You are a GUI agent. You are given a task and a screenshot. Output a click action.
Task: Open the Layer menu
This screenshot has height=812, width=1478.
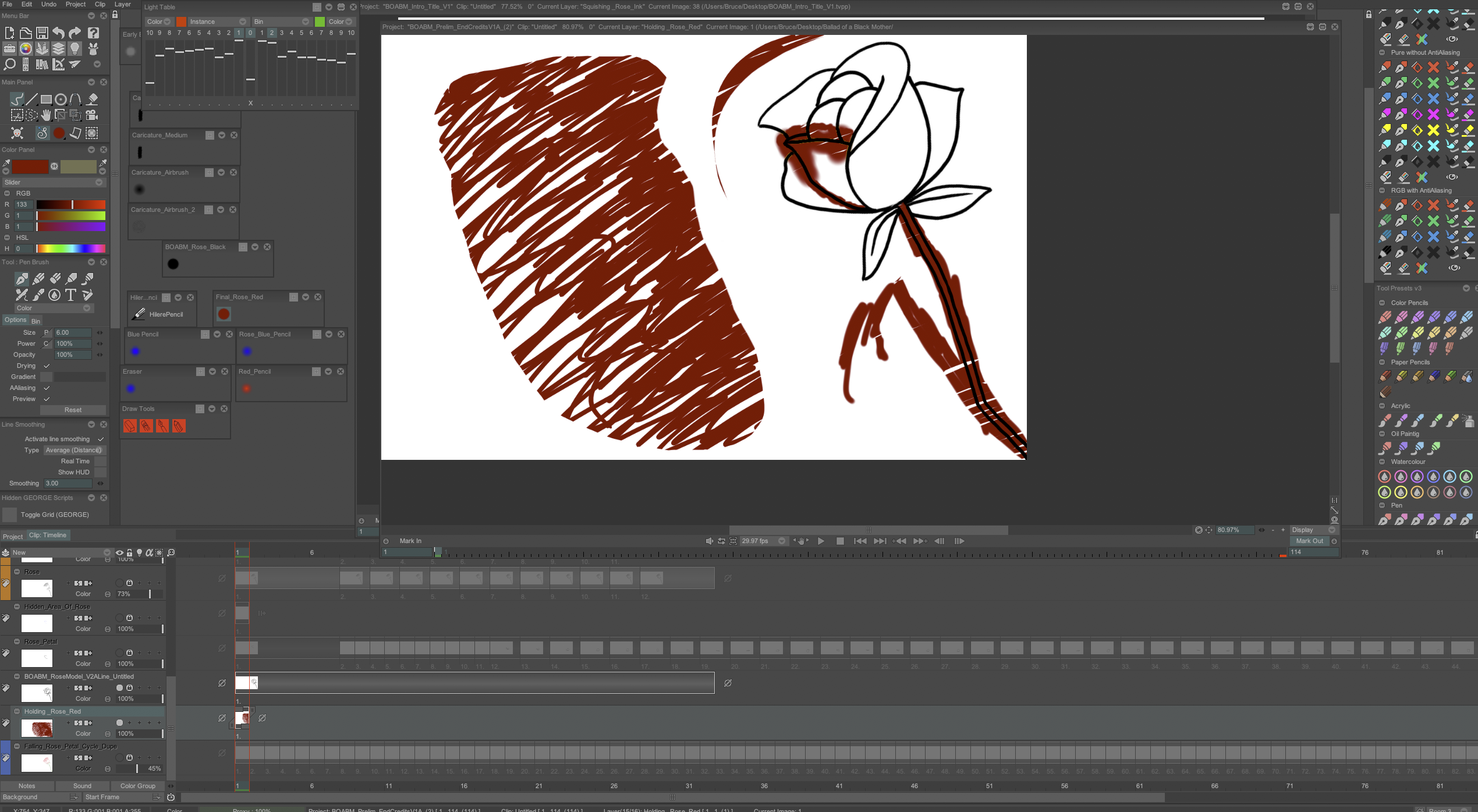(122, 4)
